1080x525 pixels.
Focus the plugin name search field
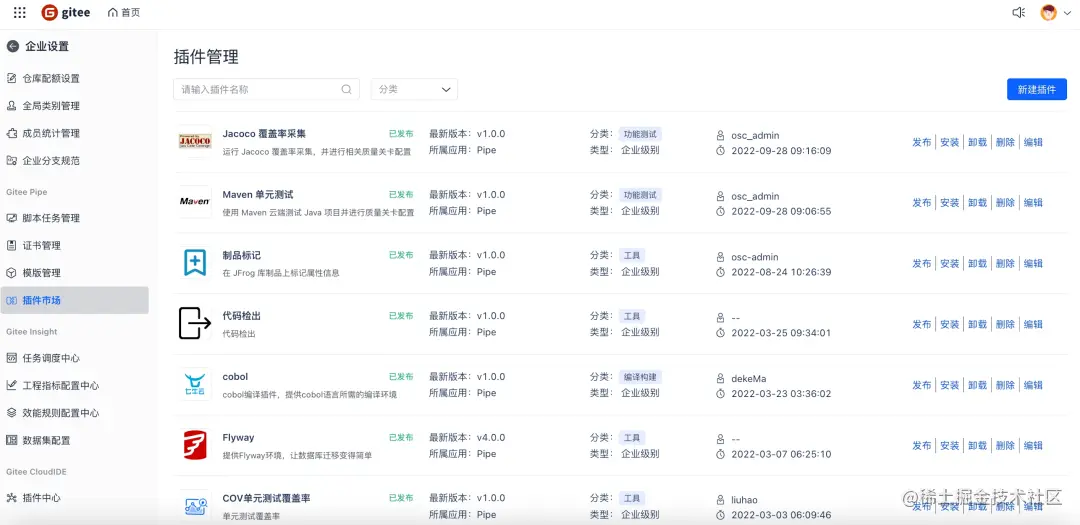[x=266, y=89]
